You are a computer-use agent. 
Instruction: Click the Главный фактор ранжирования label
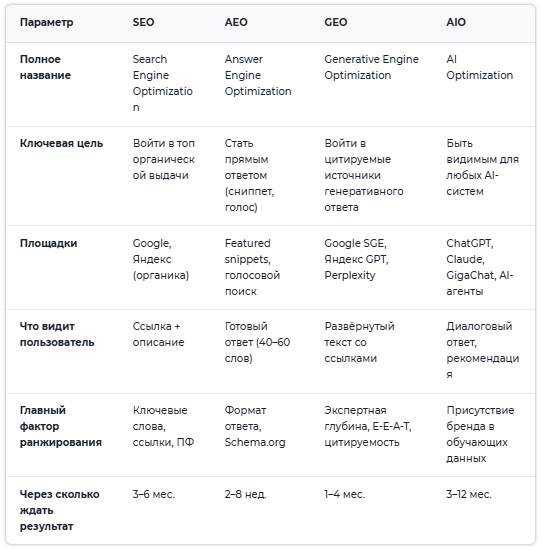click(61, 426)
